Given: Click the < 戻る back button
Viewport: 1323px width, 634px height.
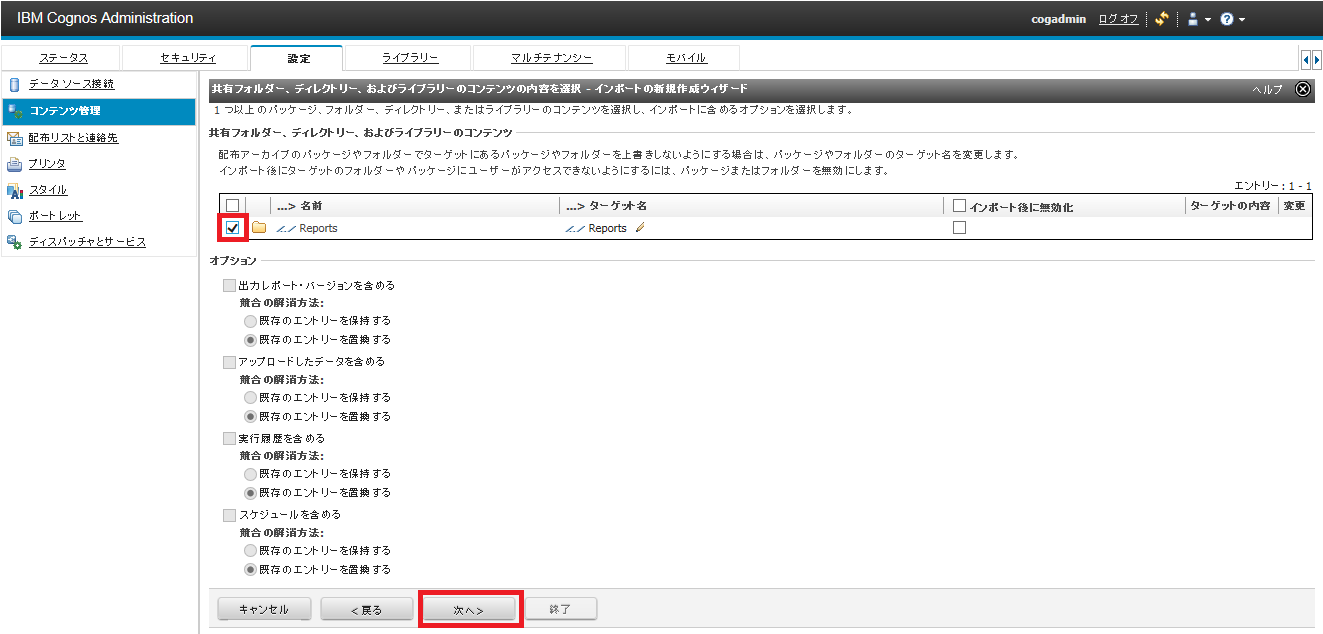Looking at the screenshot, I should tap(366, 609).
